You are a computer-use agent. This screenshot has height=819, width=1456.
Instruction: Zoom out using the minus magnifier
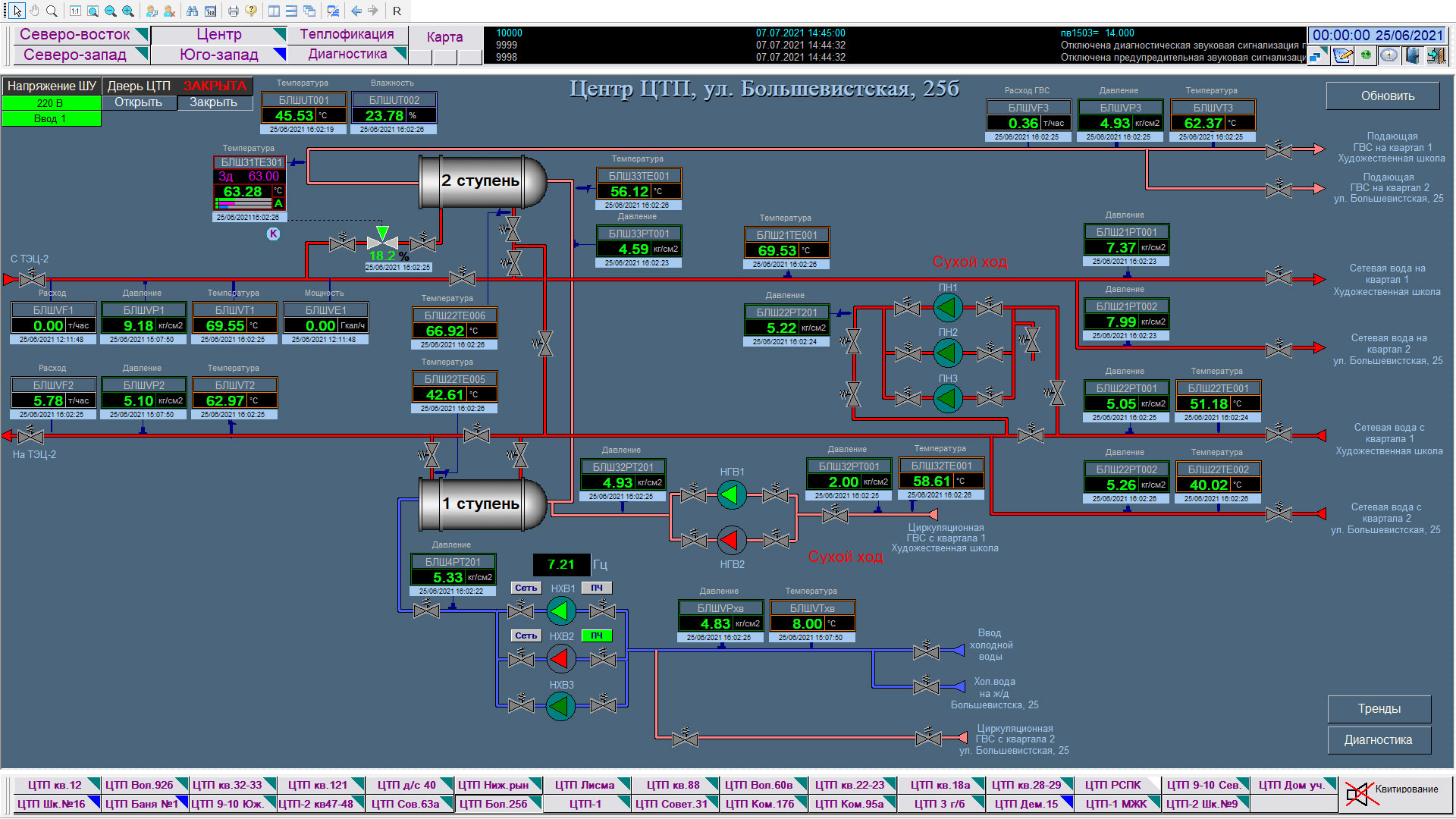coord(111,11)
